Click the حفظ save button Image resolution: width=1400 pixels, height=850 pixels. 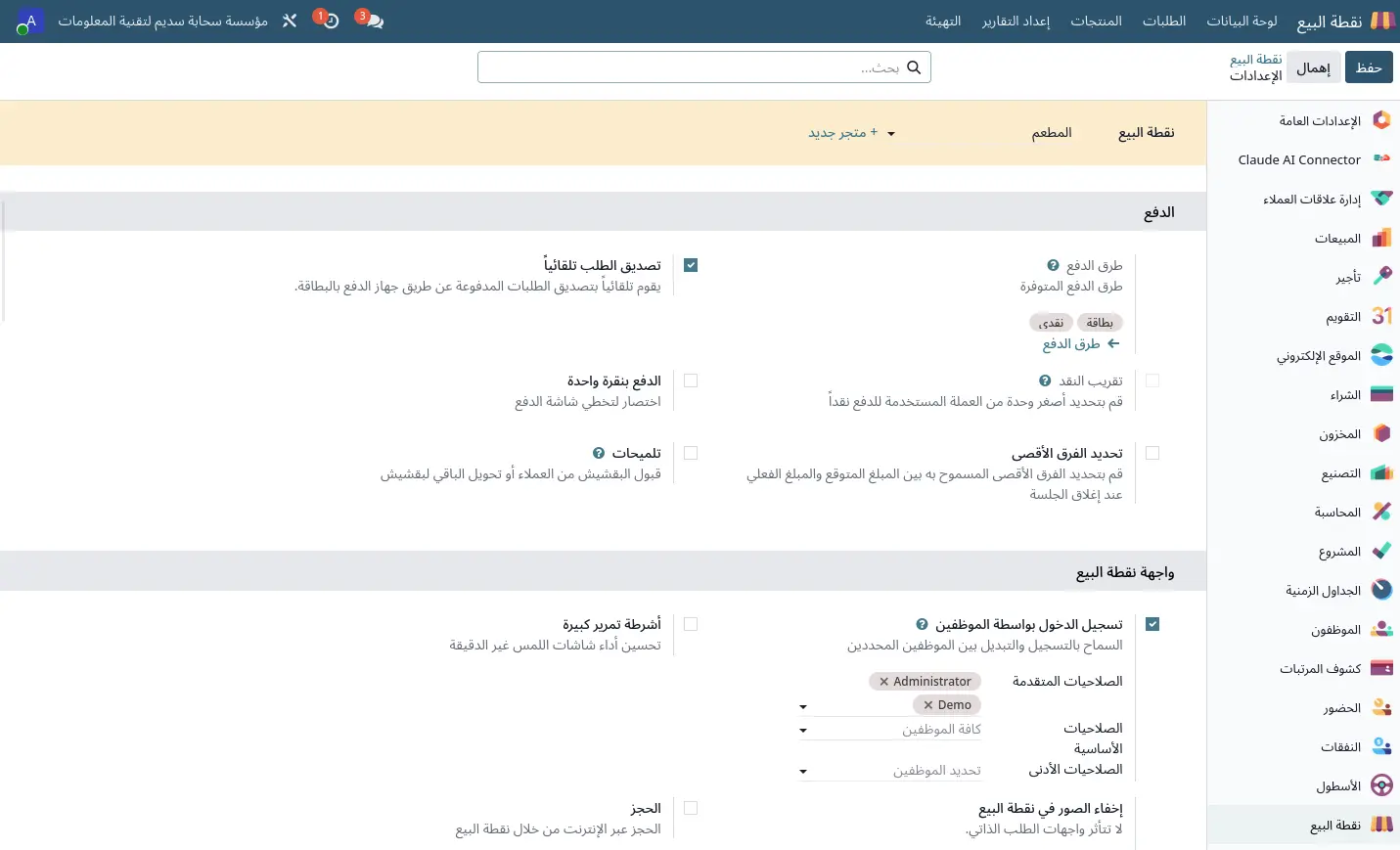1369,67
